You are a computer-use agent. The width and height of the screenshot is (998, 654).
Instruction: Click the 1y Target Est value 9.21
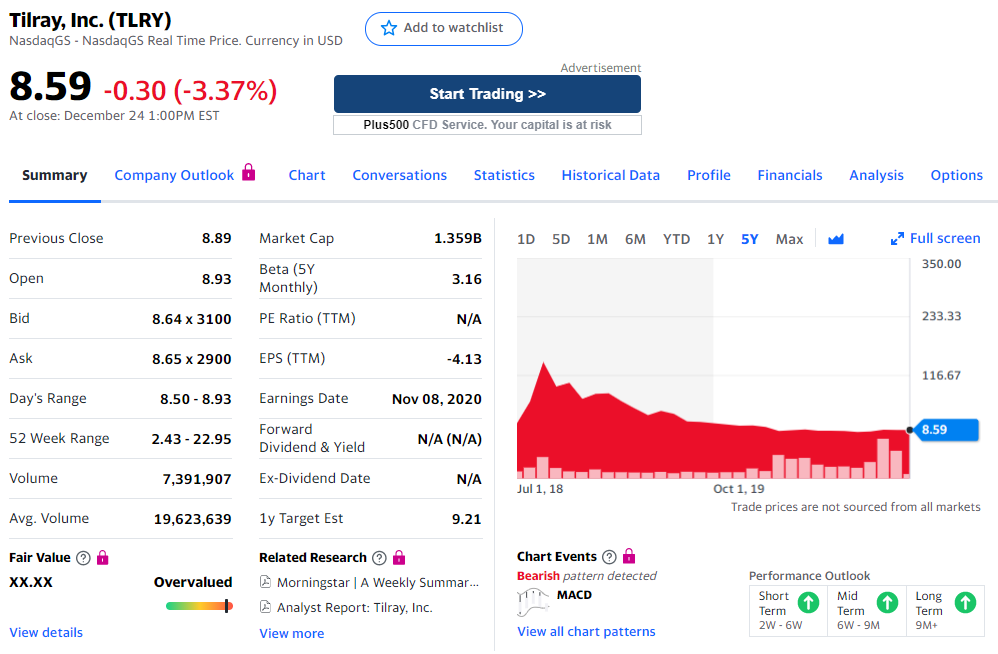click(x=467, y=519)
